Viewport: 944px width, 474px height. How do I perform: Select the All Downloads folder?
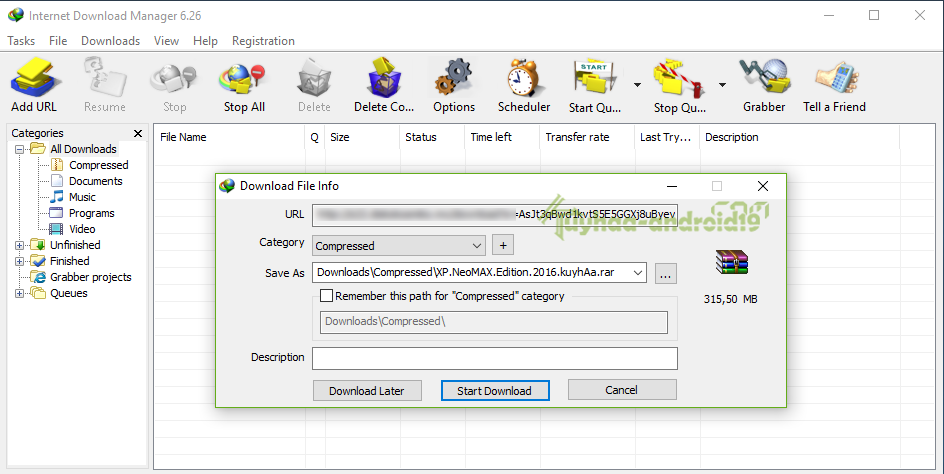[83, 149]
